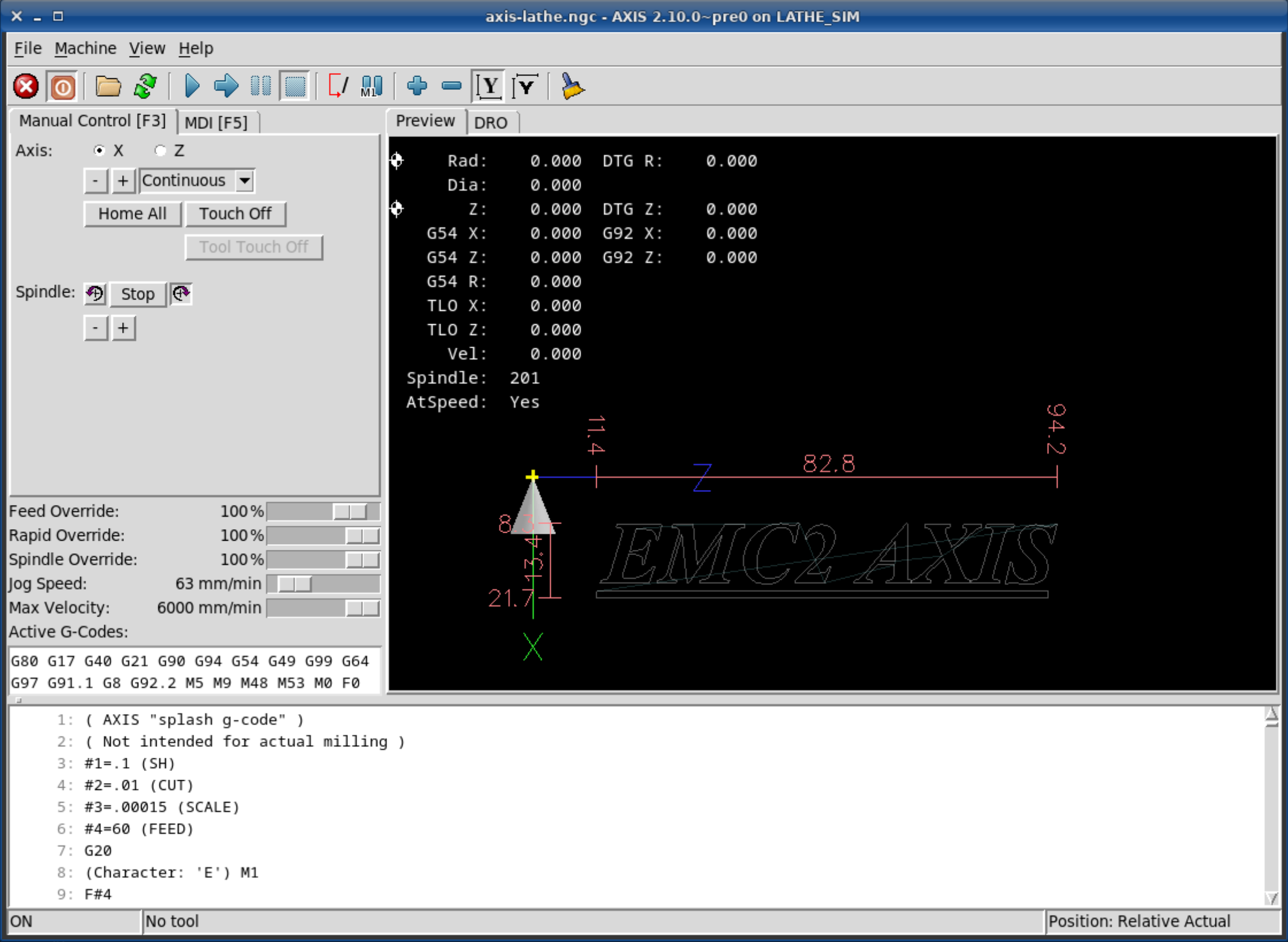The width and height of the screenshot is (1288, 942).
Task: Select line 5 #3=.00015 (SCALE)
Action: tap(162, 807)
